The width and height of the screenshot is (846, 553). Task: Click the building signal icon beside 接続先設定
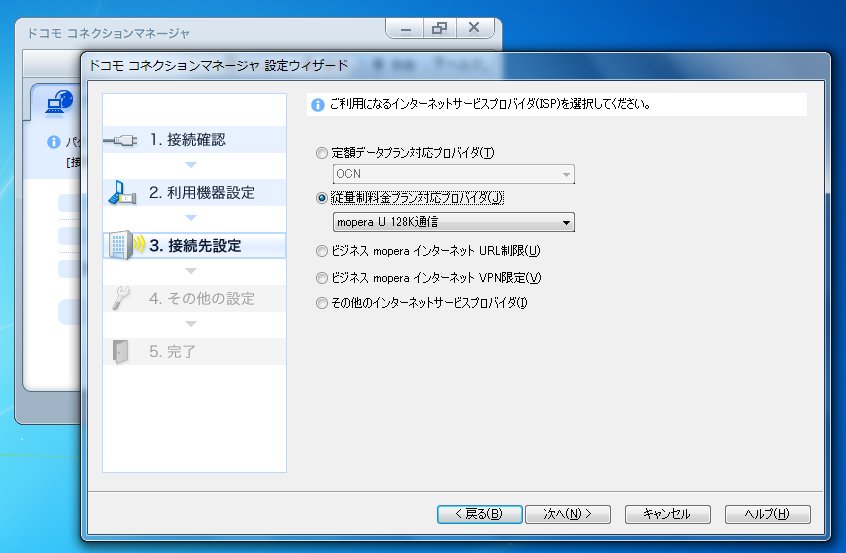(x=126, y=245)
